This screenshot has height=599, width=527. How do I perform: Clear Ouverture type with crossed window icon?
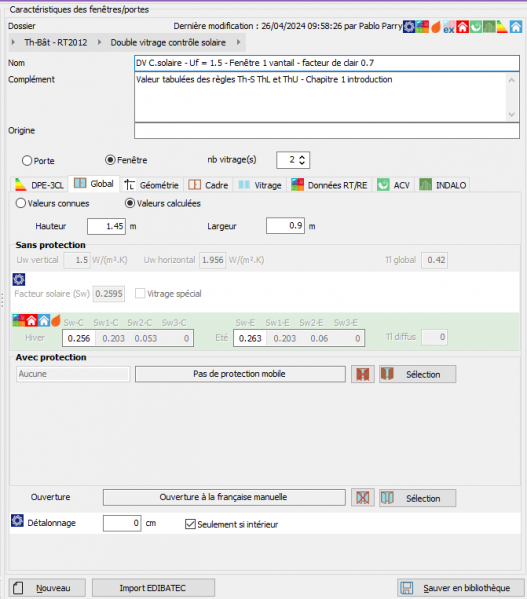click(362, 498)
